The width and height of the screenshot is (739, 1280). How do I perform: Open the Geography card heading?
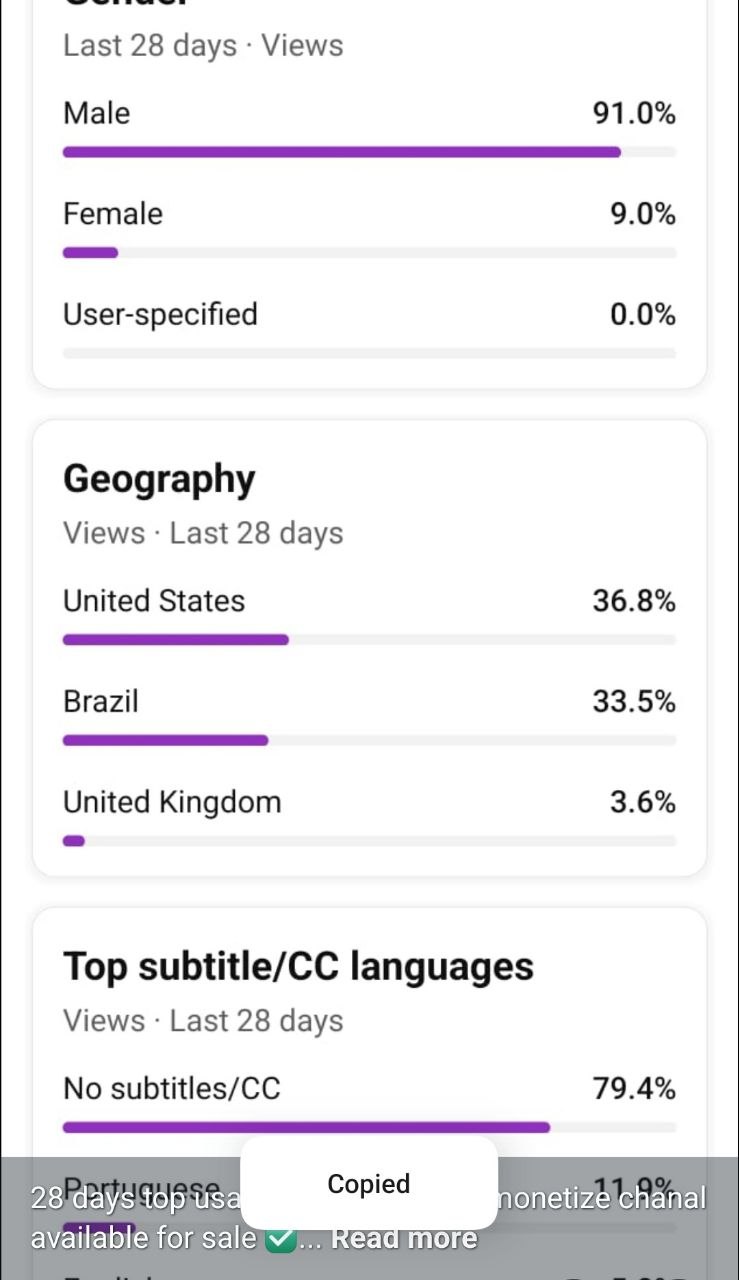159,480
